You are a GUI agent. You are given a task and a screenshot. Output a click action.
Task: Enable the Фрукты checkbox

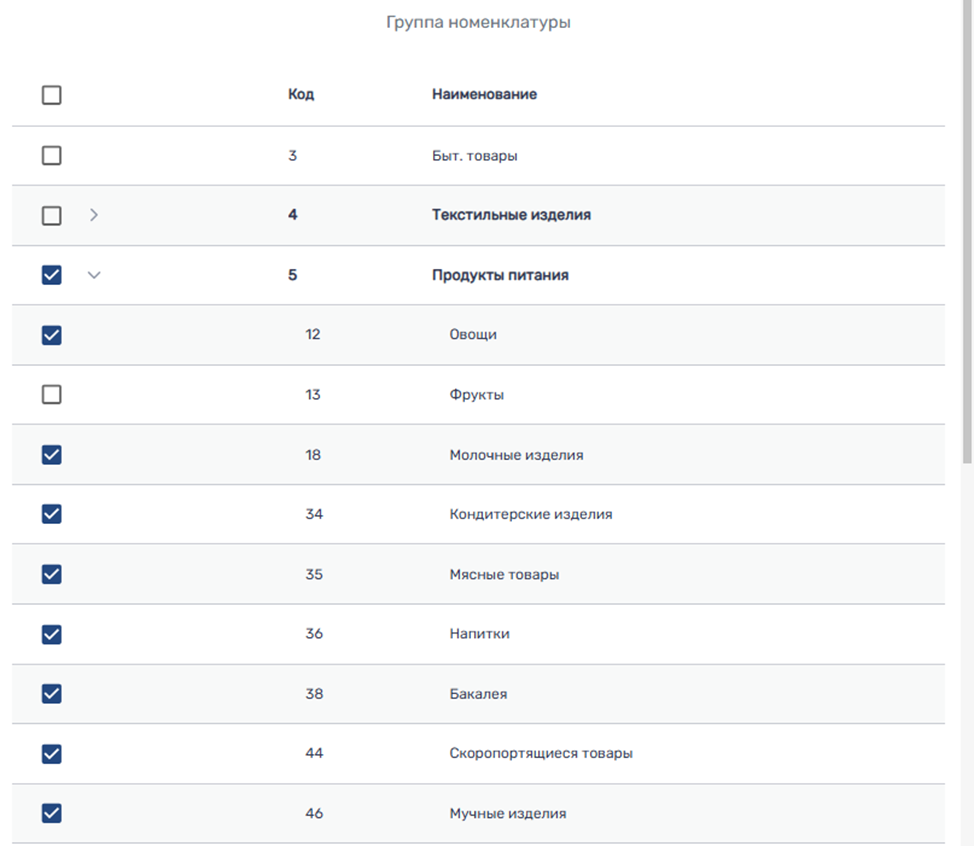point(52,395)
